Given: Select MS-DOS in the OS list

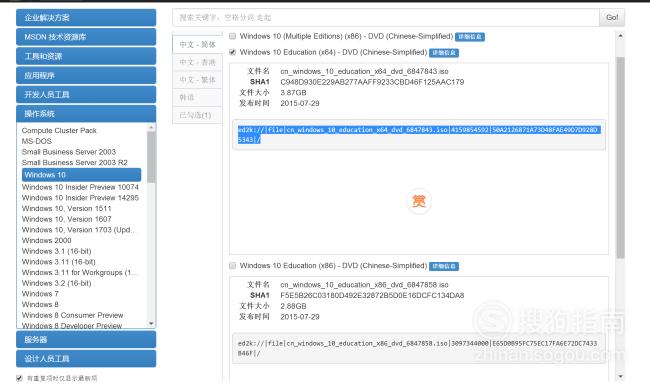Looking at the screenshot, I should pos(36,141).
